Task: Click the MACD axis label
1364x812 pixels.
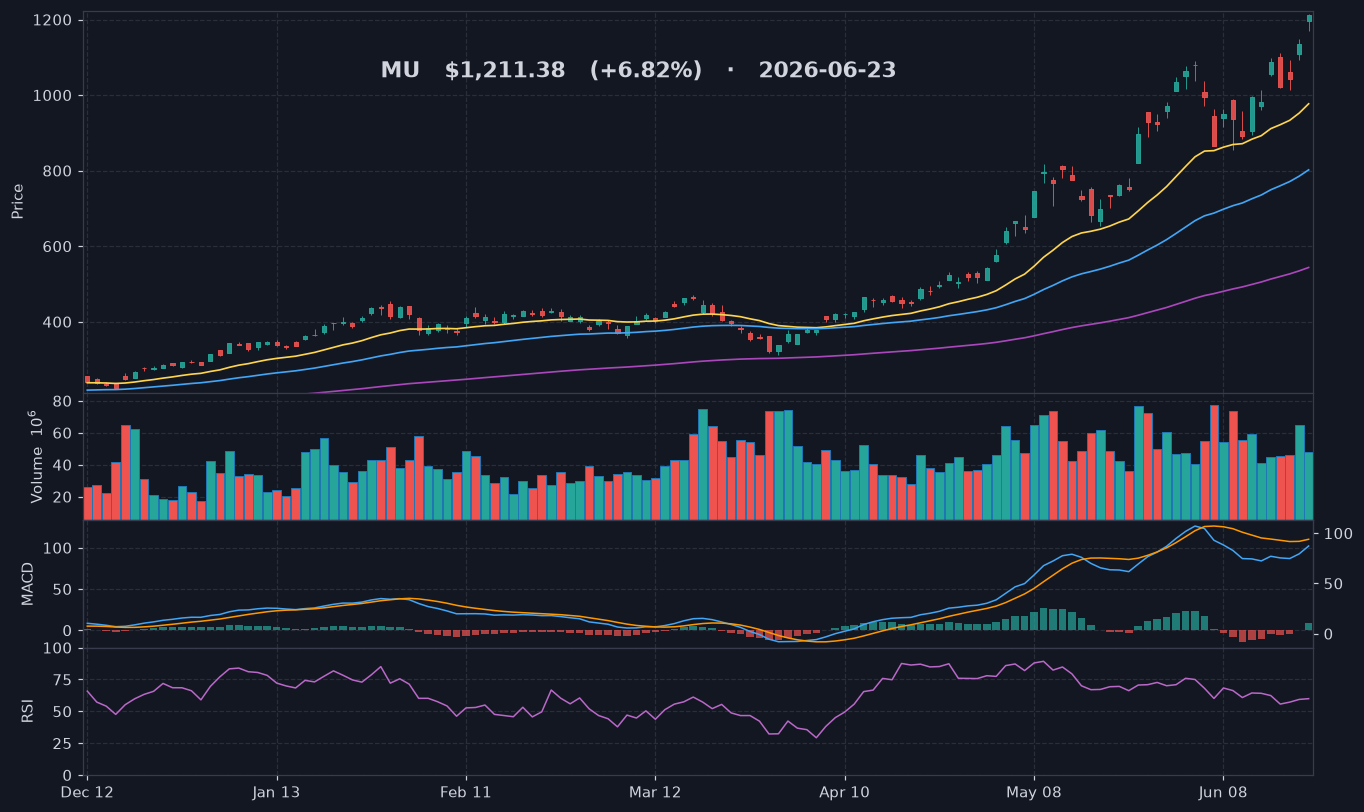Action: 28,583
